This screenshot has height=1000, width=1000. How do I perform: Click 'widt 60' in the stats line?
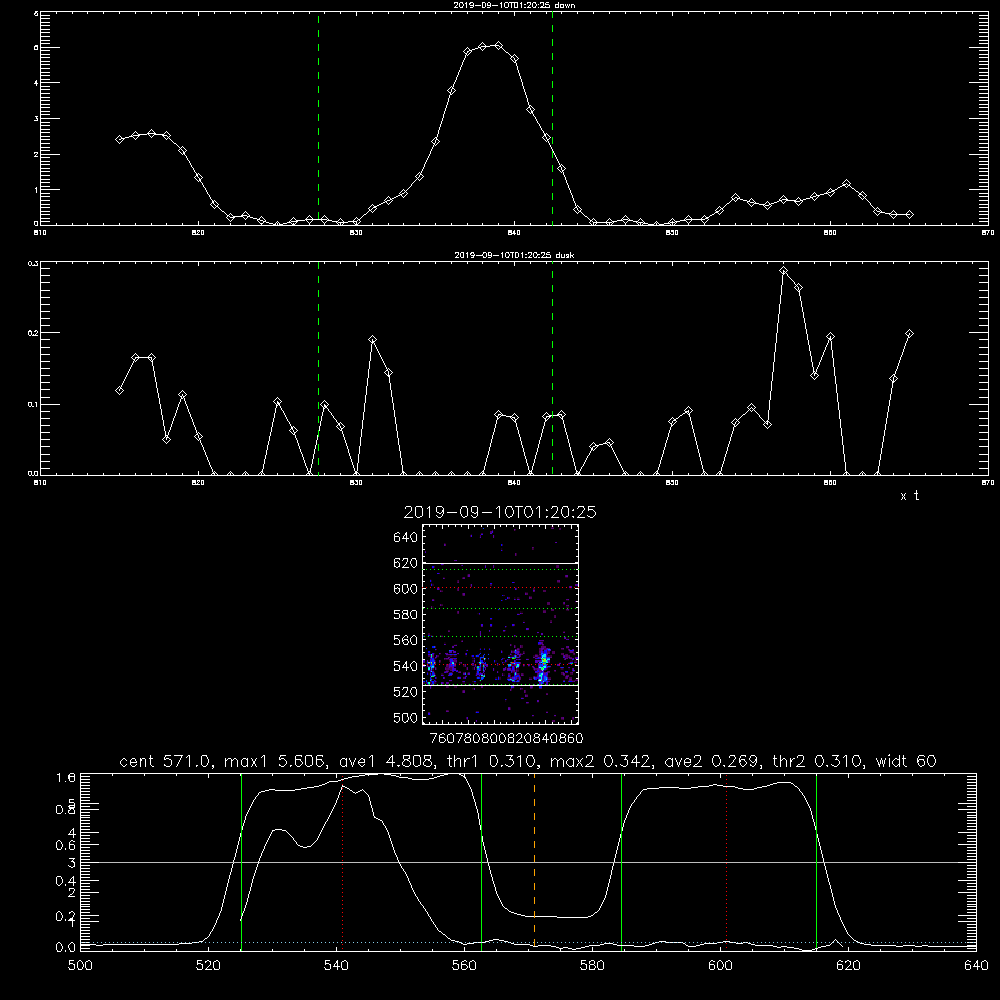point(906,761)
